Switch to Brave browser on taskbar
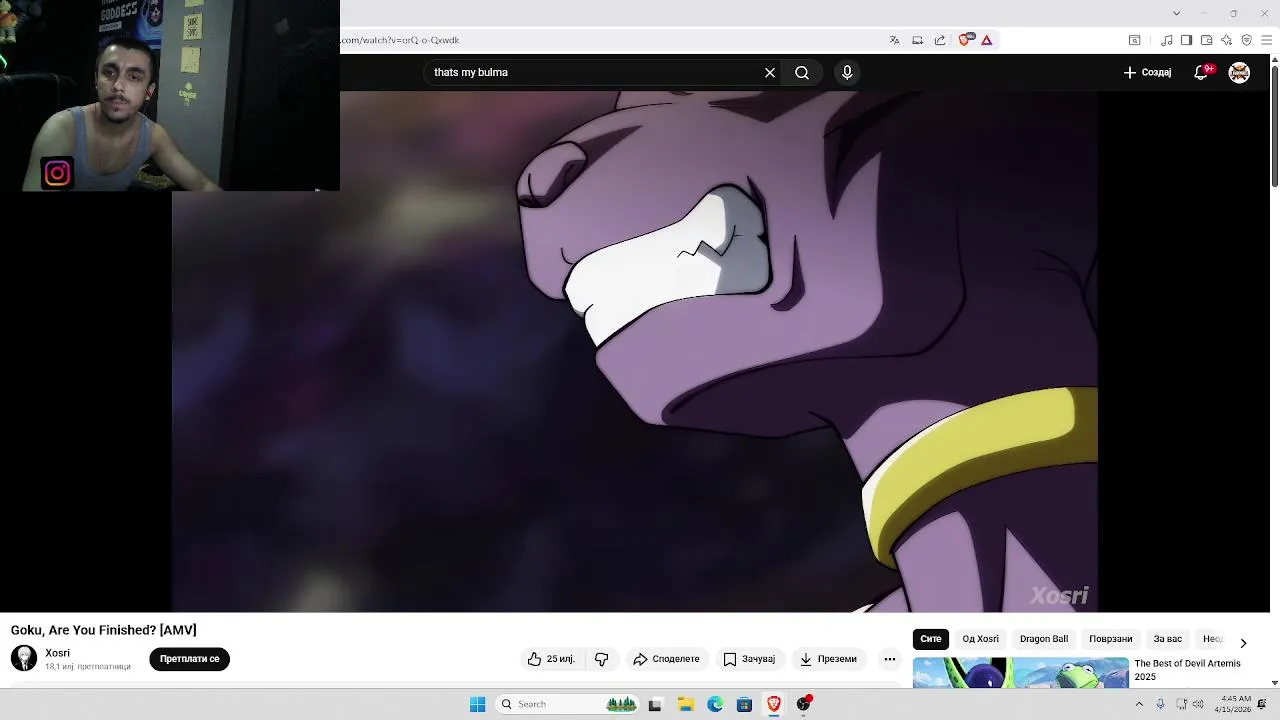 click(x=774, y=704)
